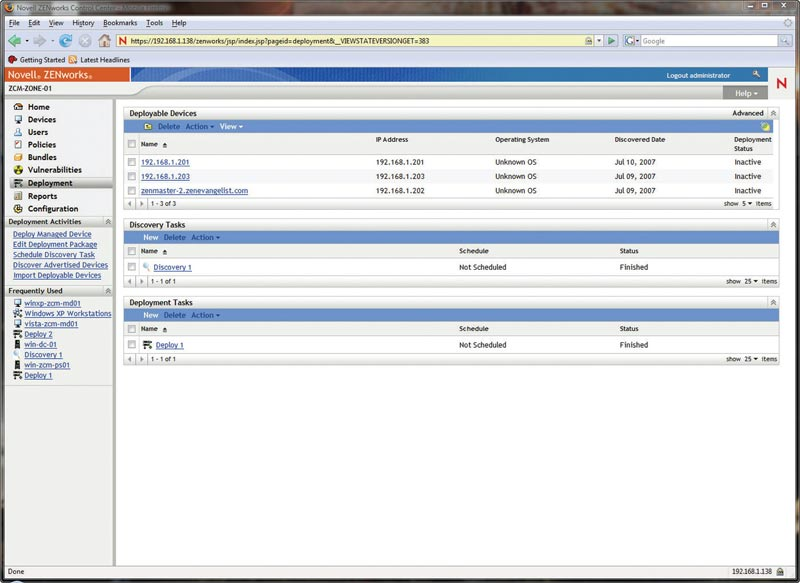Click into the browser address bar

(356, 41)
